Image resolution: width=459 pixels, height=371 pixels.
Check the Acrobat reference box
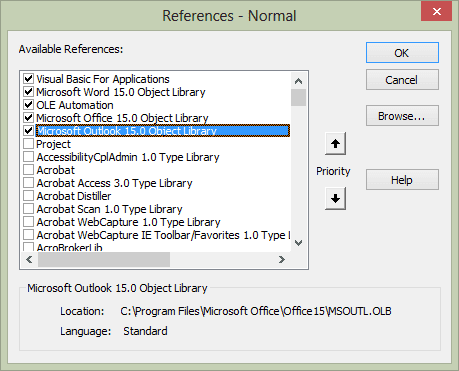[29, 170]
